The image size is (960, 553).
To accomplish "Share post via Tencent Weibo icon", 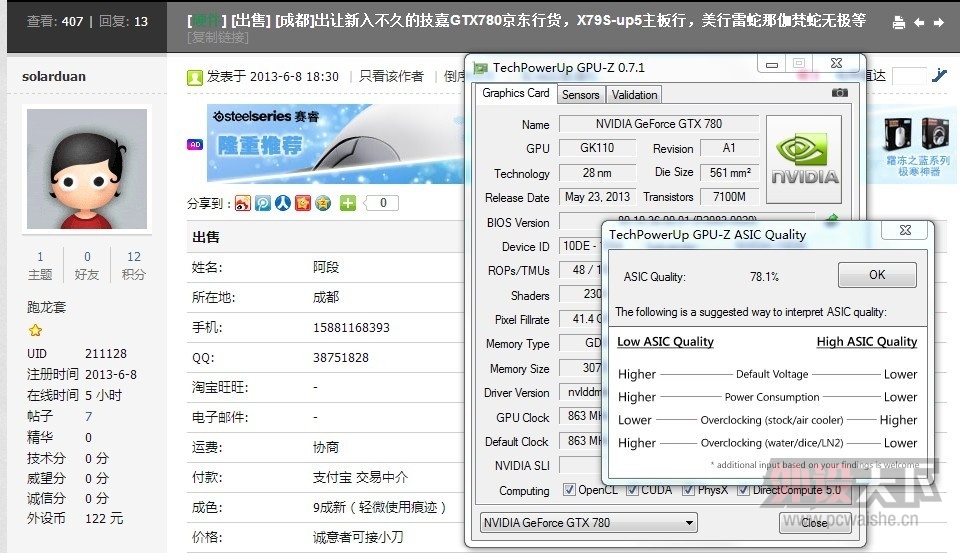I will [263, 203].
